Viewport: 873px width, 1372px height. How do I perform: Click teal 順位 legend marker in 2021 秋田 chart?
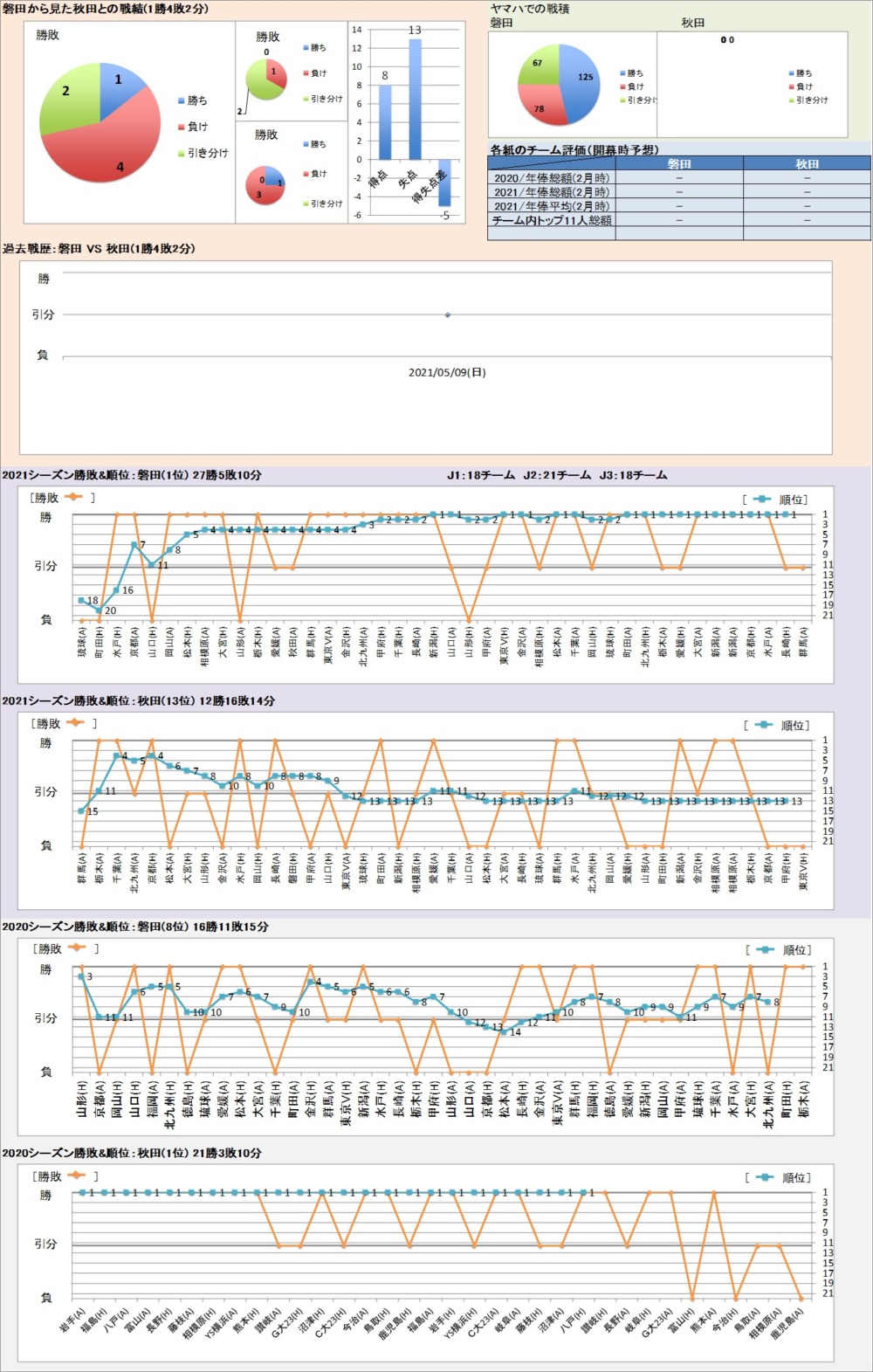(x=763, y=725)
